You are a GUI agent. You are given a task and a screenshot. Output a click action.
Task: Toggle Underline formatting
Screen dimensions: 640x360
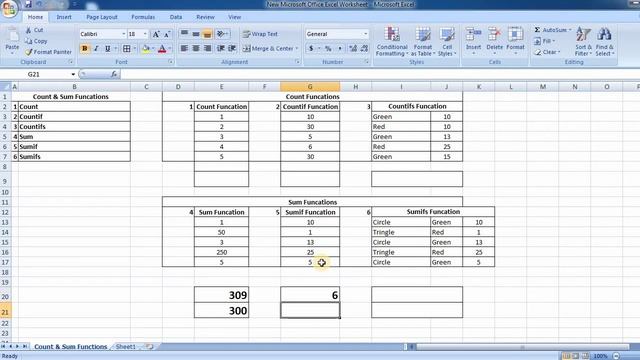pos(108,49)
